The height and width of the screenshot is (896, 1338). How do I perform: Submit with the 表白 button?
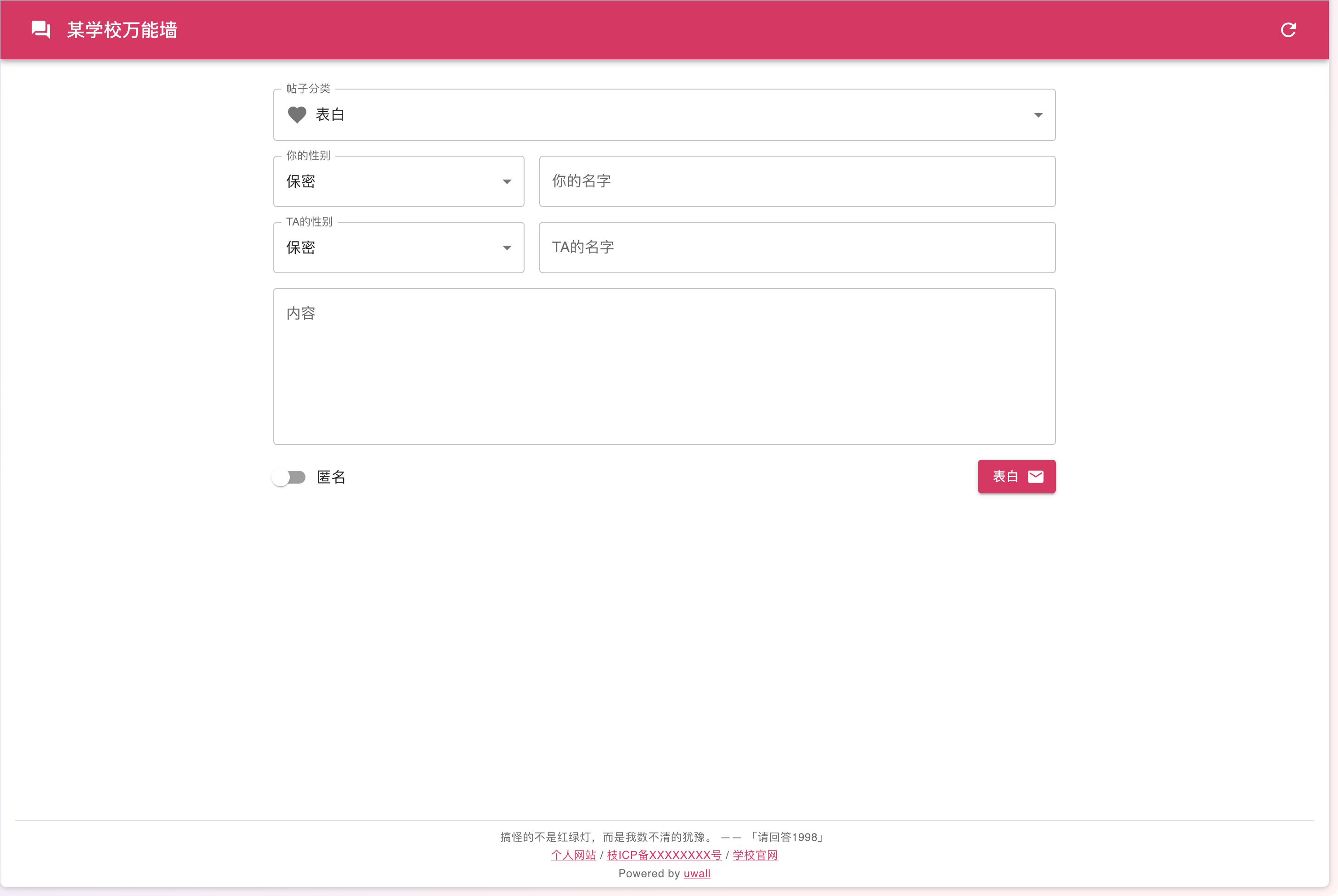tap(1006, 477)
